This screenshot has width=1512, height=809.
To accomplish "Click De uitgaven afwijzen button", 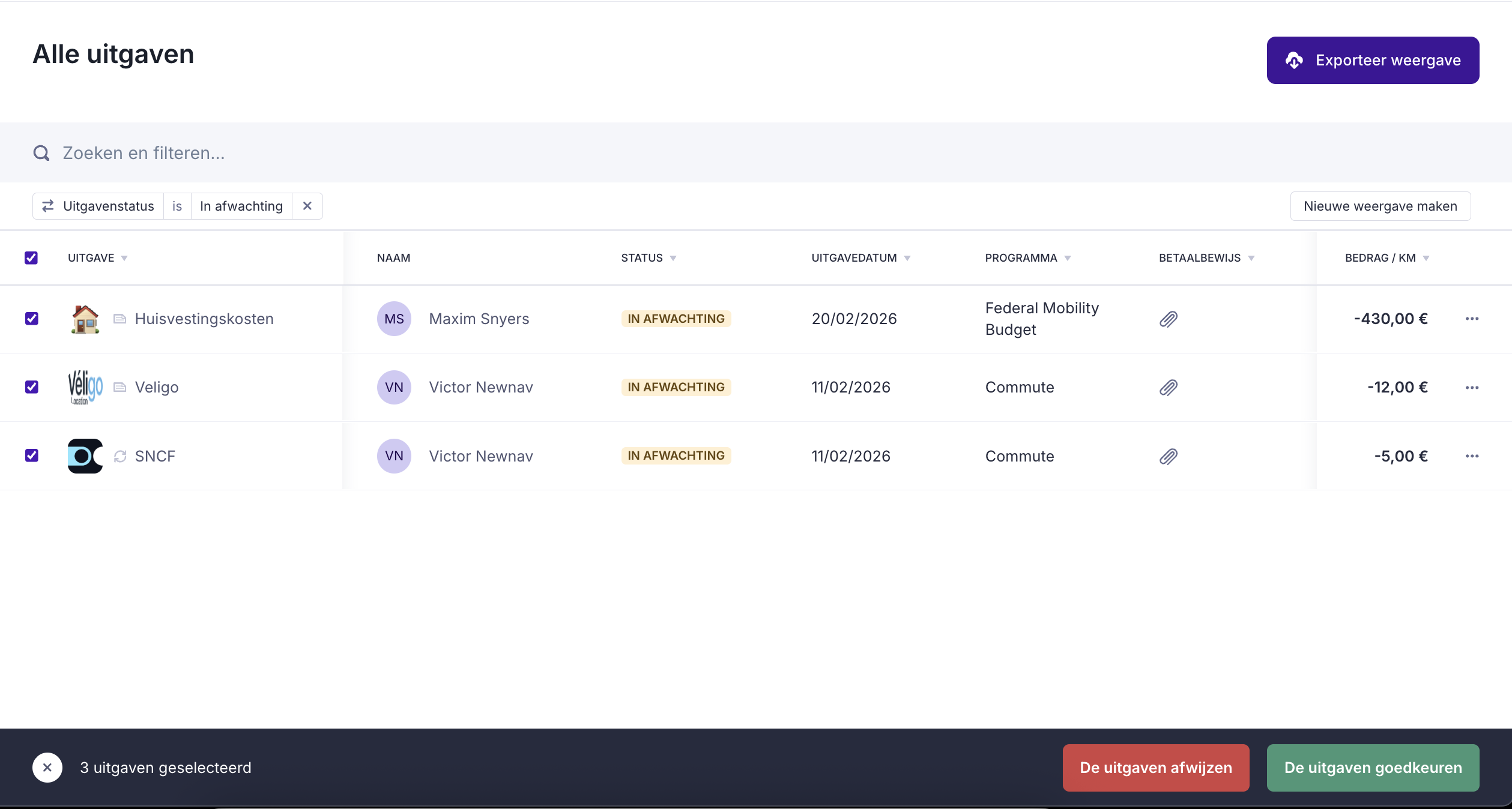I will (x=1155, y=768).
